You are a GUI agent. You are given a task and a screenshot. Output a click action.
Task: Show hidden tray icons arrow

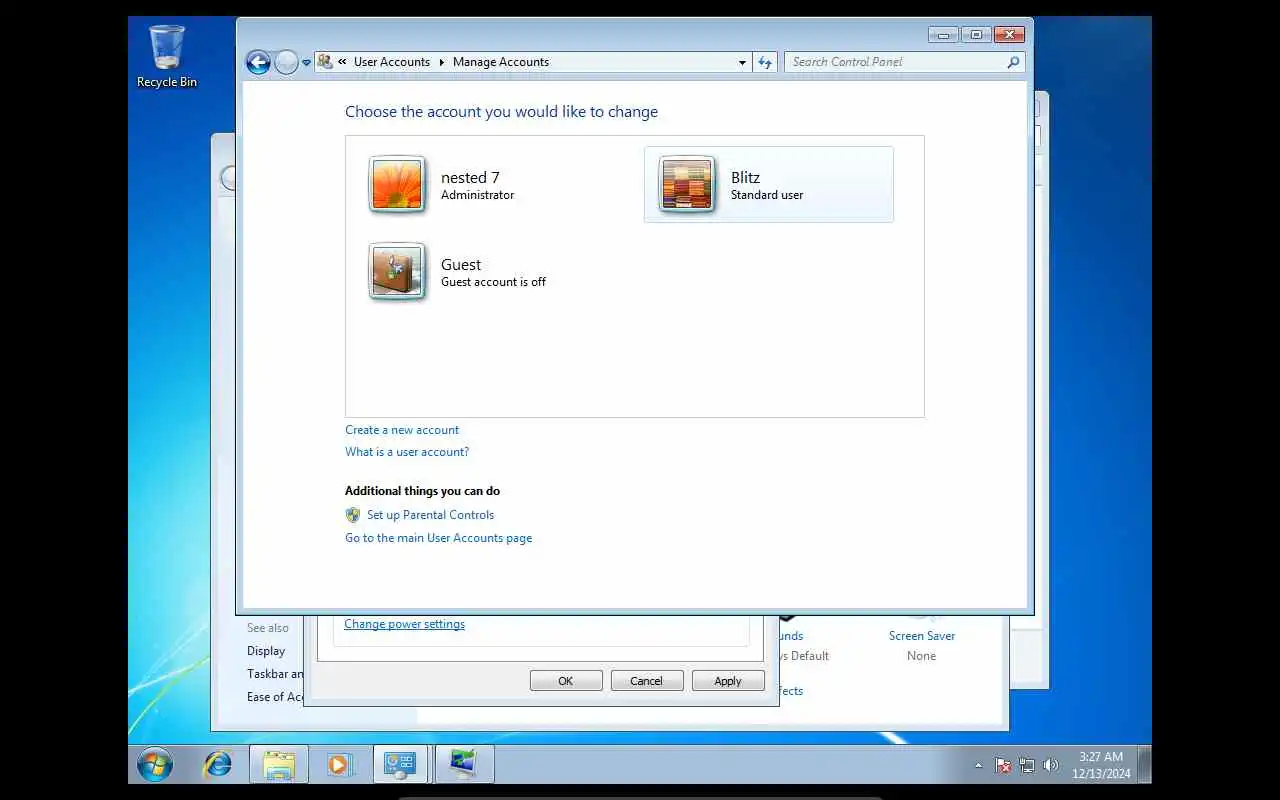pos(979,766)
